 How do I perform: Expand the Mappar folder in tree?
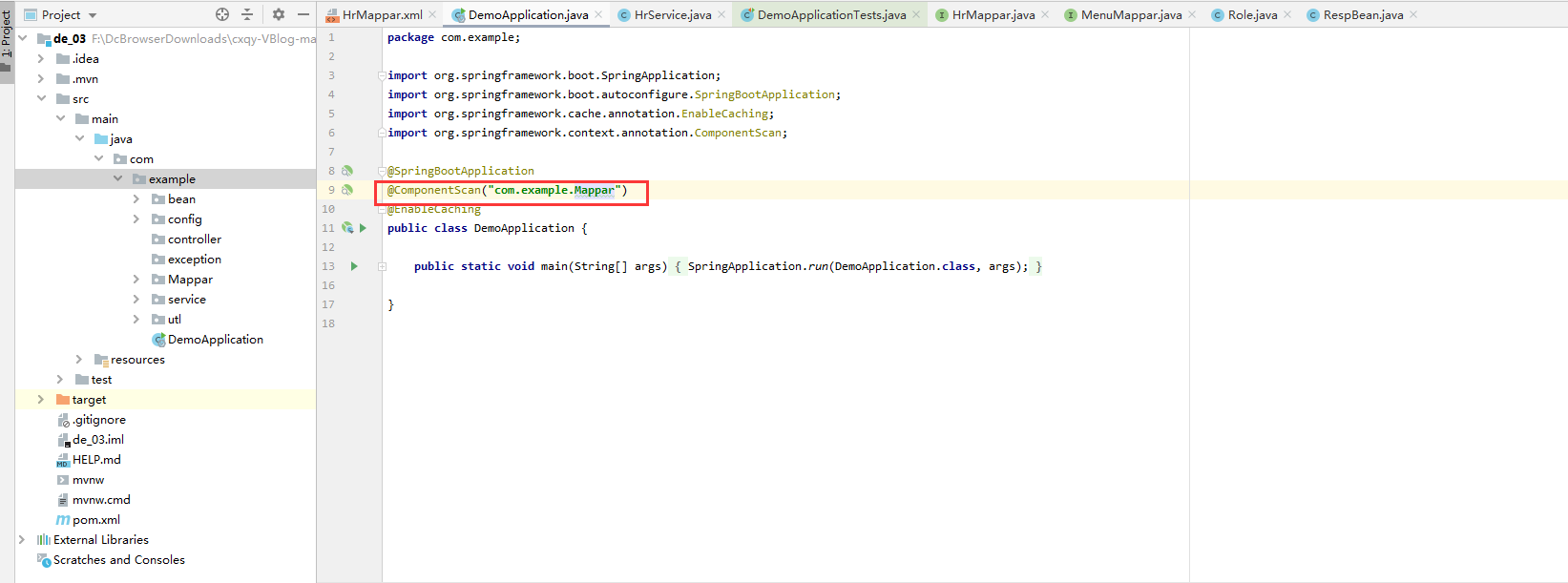coord(136,280)
